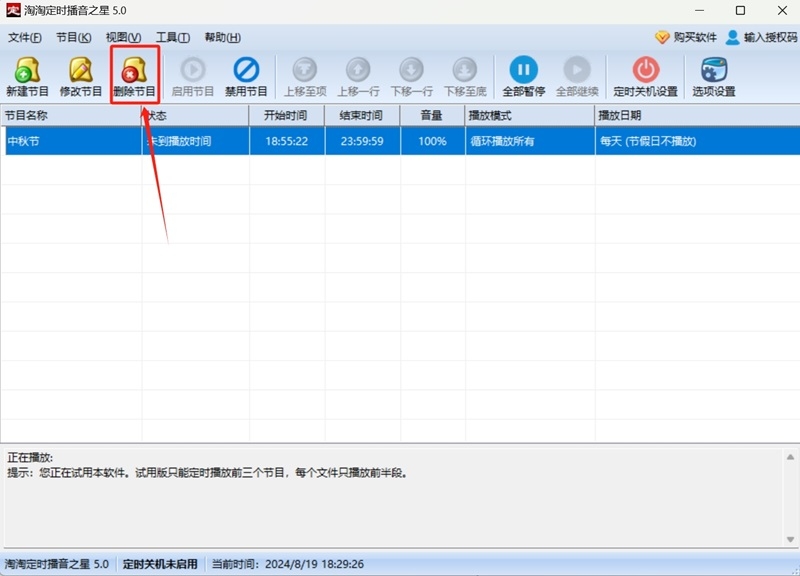The width and height of the screenshot is (800, 576).
Task: Click the 删除节目 delete program icon
Action: (138, 76)
